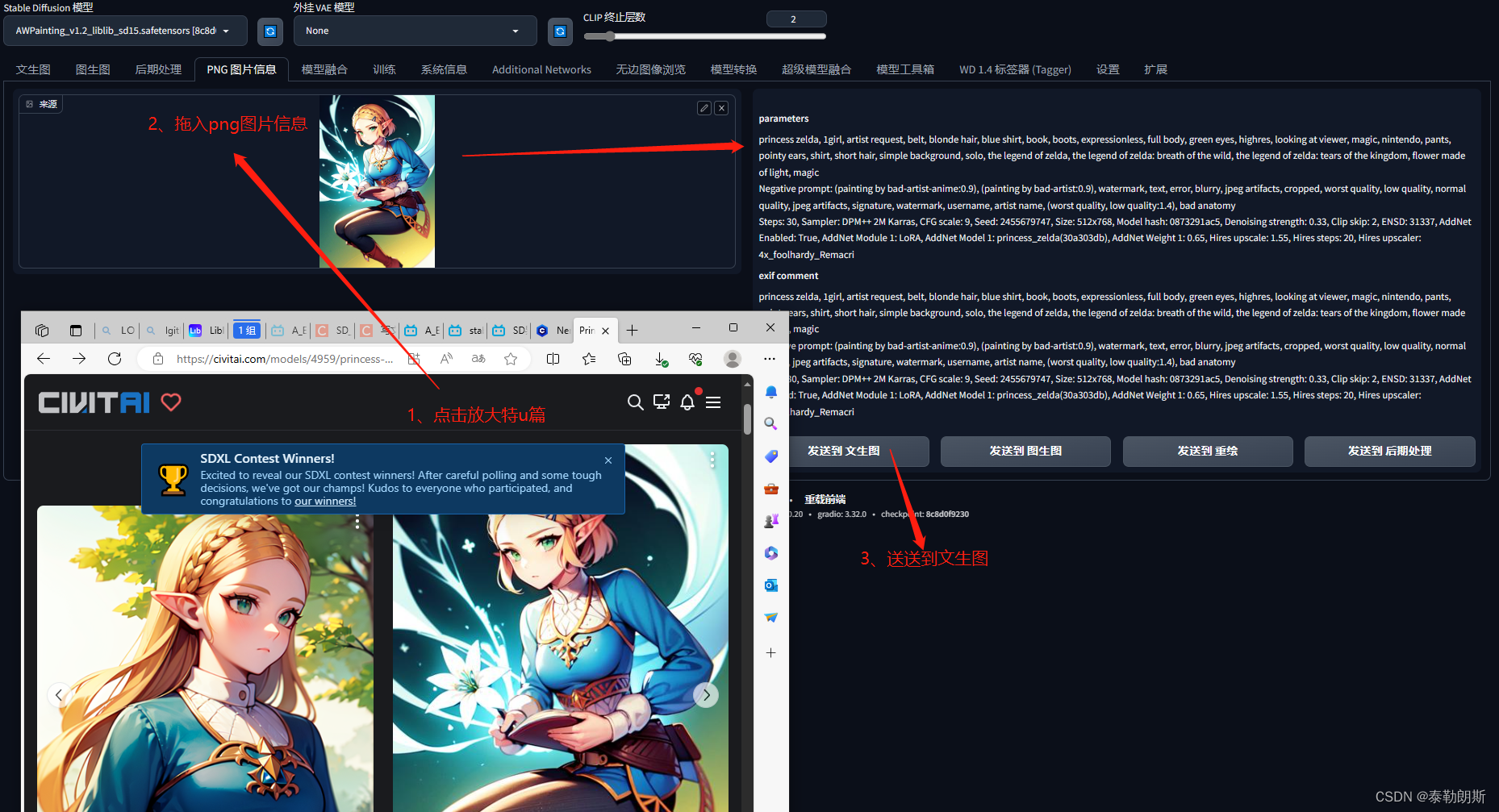The image size is (1499, 812).
Task: Open the 无边图像浏览 tab
Action: [x=650, y=70]
